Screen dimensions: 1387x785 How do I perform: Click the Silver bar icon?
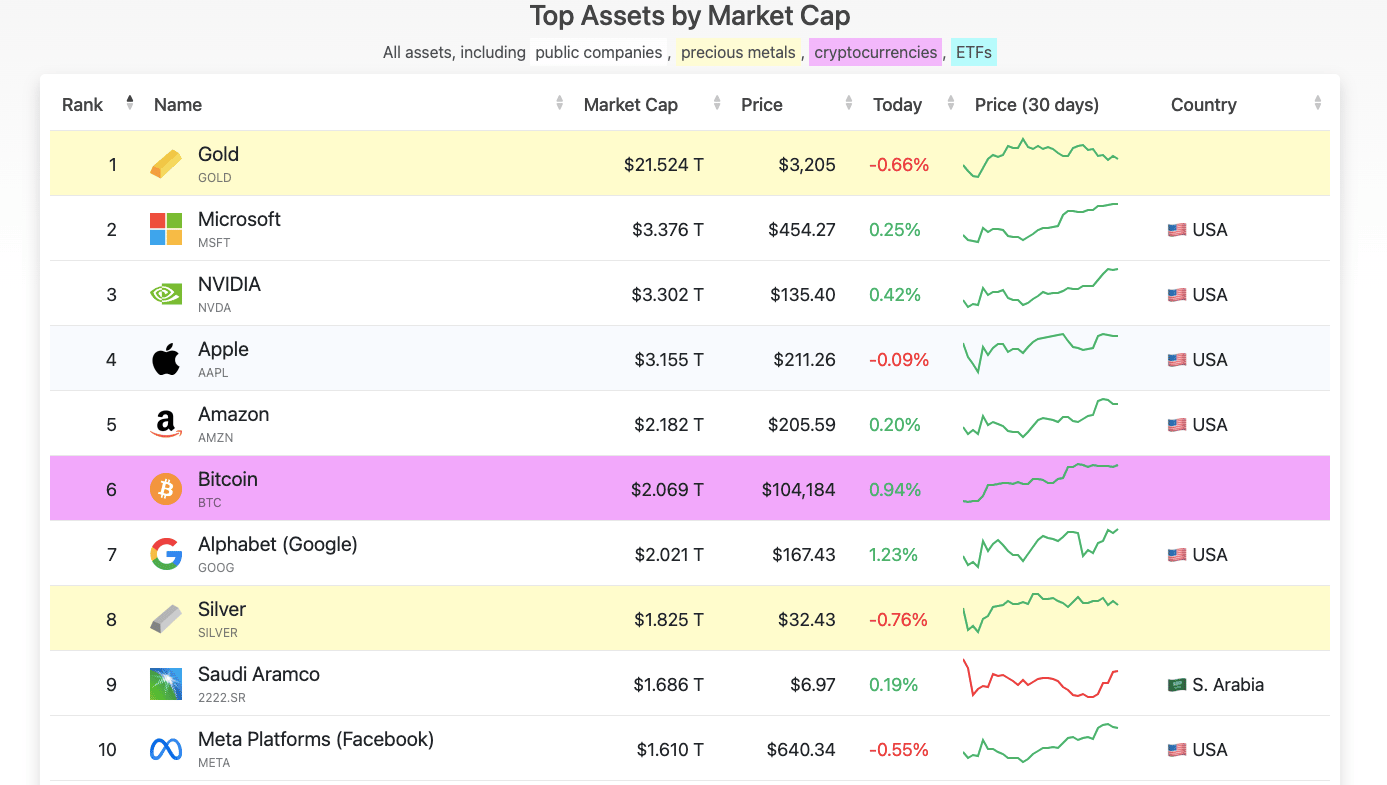tap(166, 619)
